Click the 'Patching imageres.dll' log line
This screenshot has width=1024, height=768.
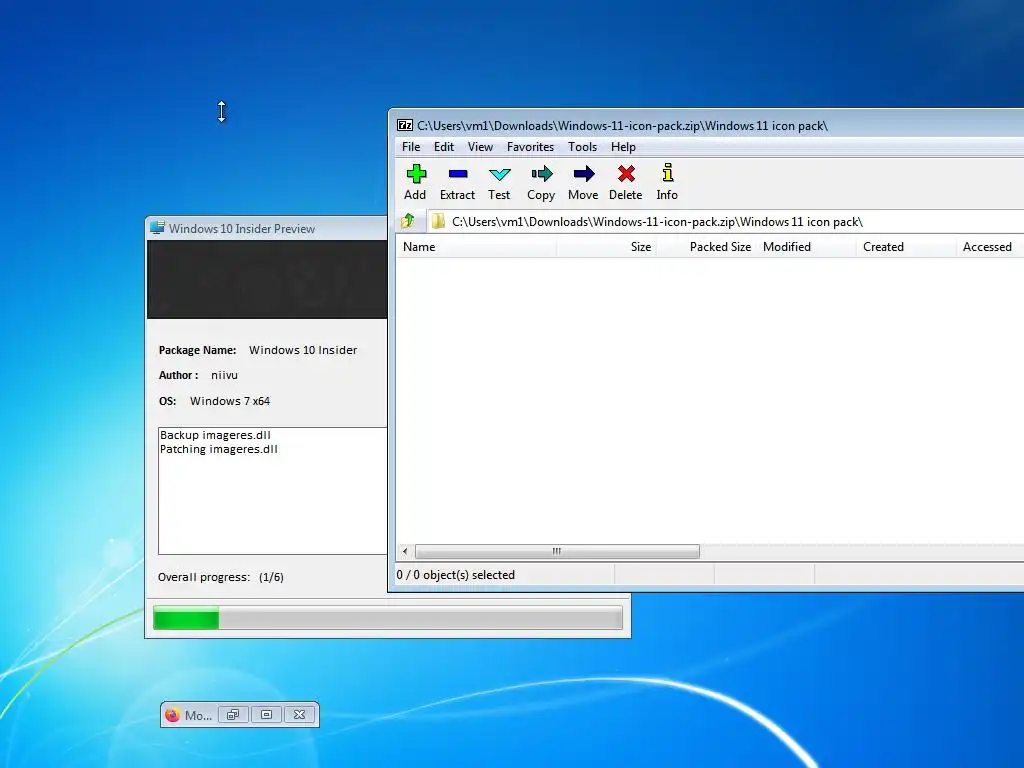(x=219, y=449)
